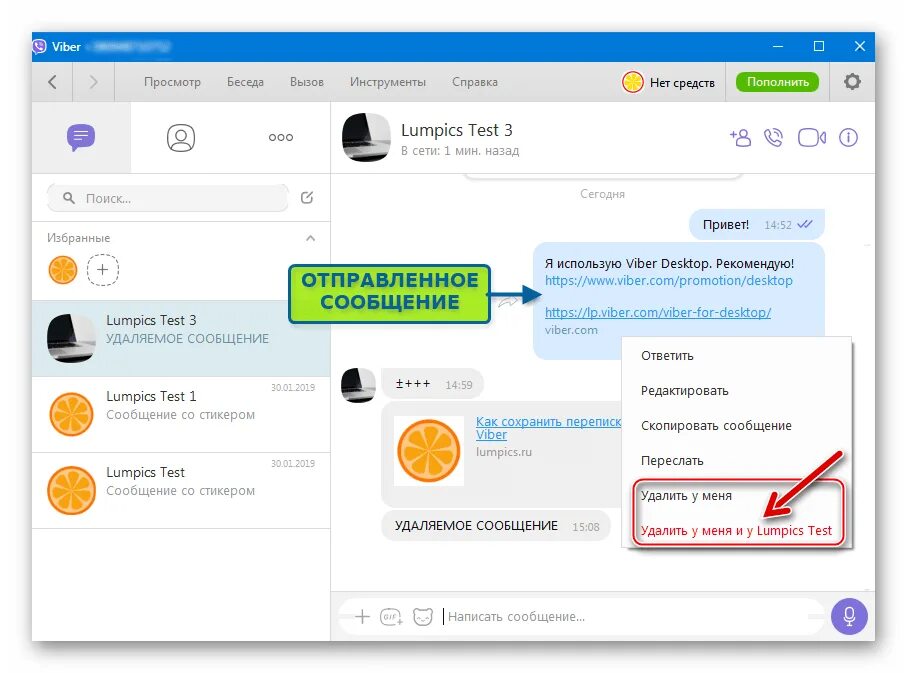This screenshot has width=907, height=673.
Task: Click the forward share icon beside sent message
Action: (x=508, y=301)
